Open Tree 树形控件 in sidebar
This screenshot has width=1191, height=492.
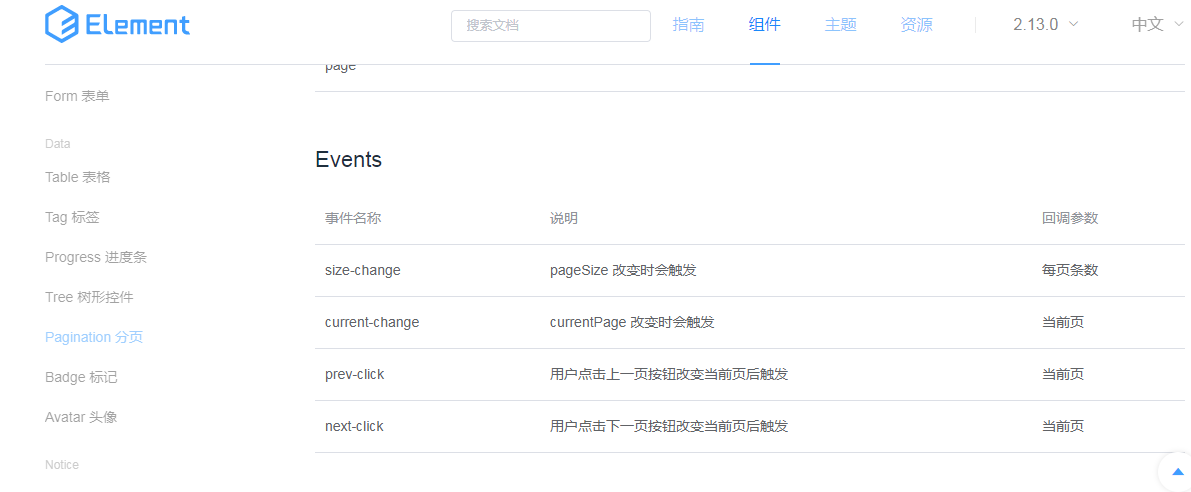tap(89, 297)
